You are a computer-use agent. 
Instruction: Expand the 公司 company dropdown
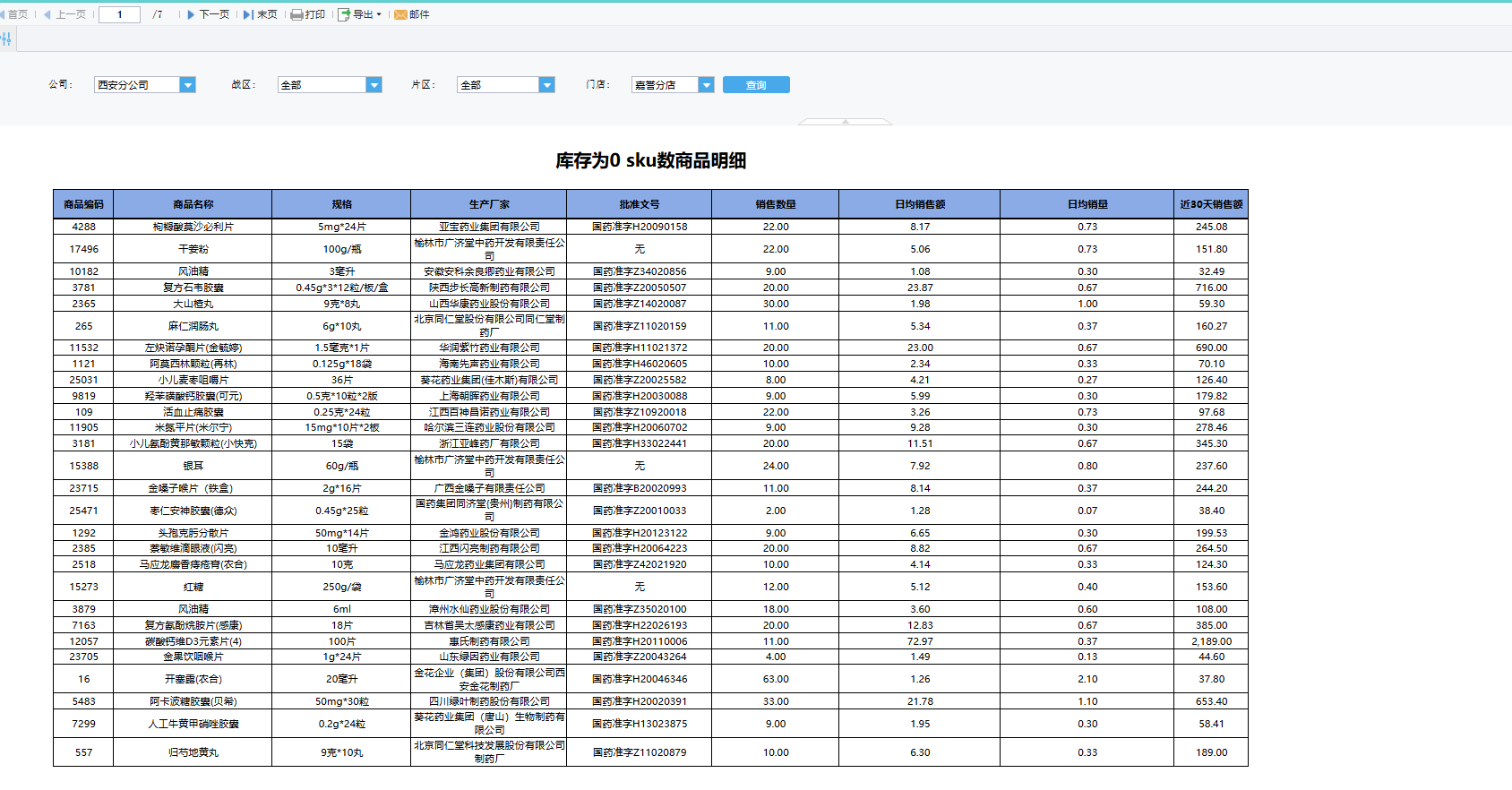(x=187, y=85)
